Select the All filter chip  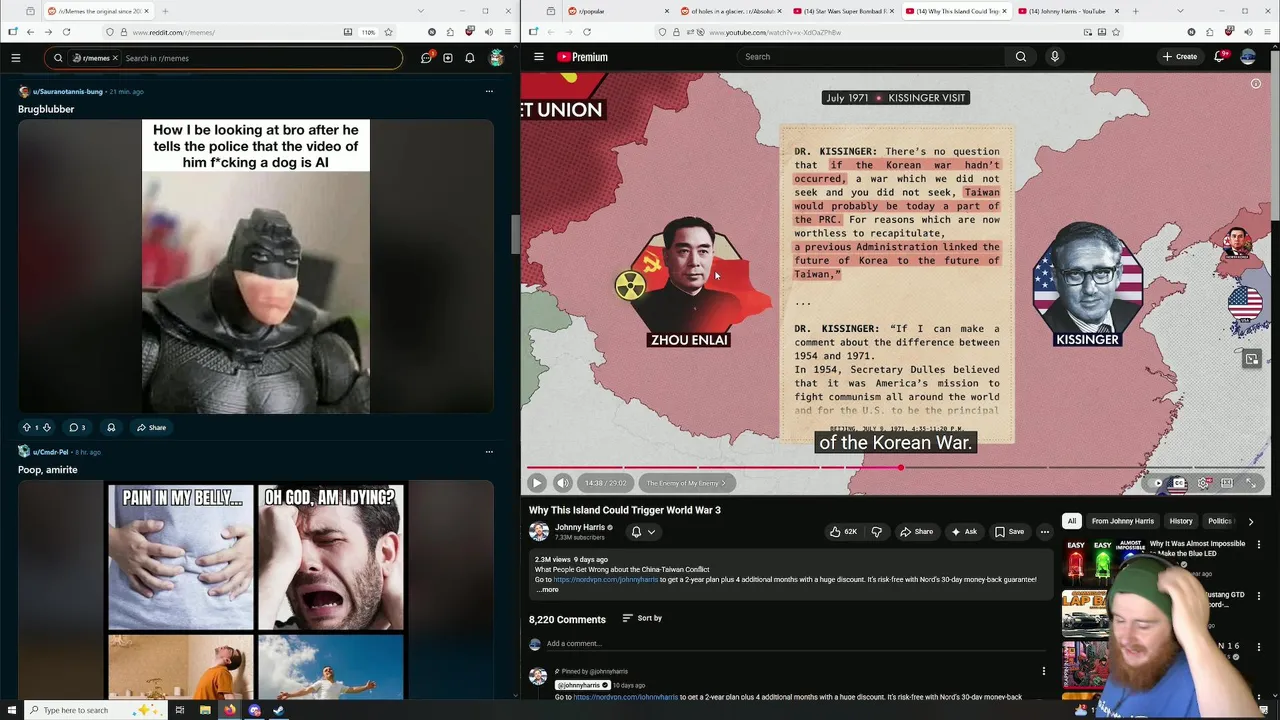tap(1071, 521)
